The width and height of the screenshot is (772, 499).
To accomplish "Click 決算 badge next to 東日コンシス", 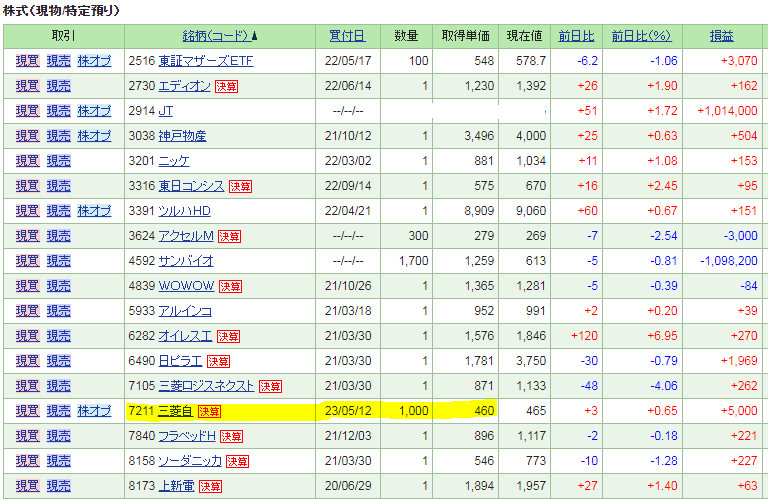I will click(240, 187).
